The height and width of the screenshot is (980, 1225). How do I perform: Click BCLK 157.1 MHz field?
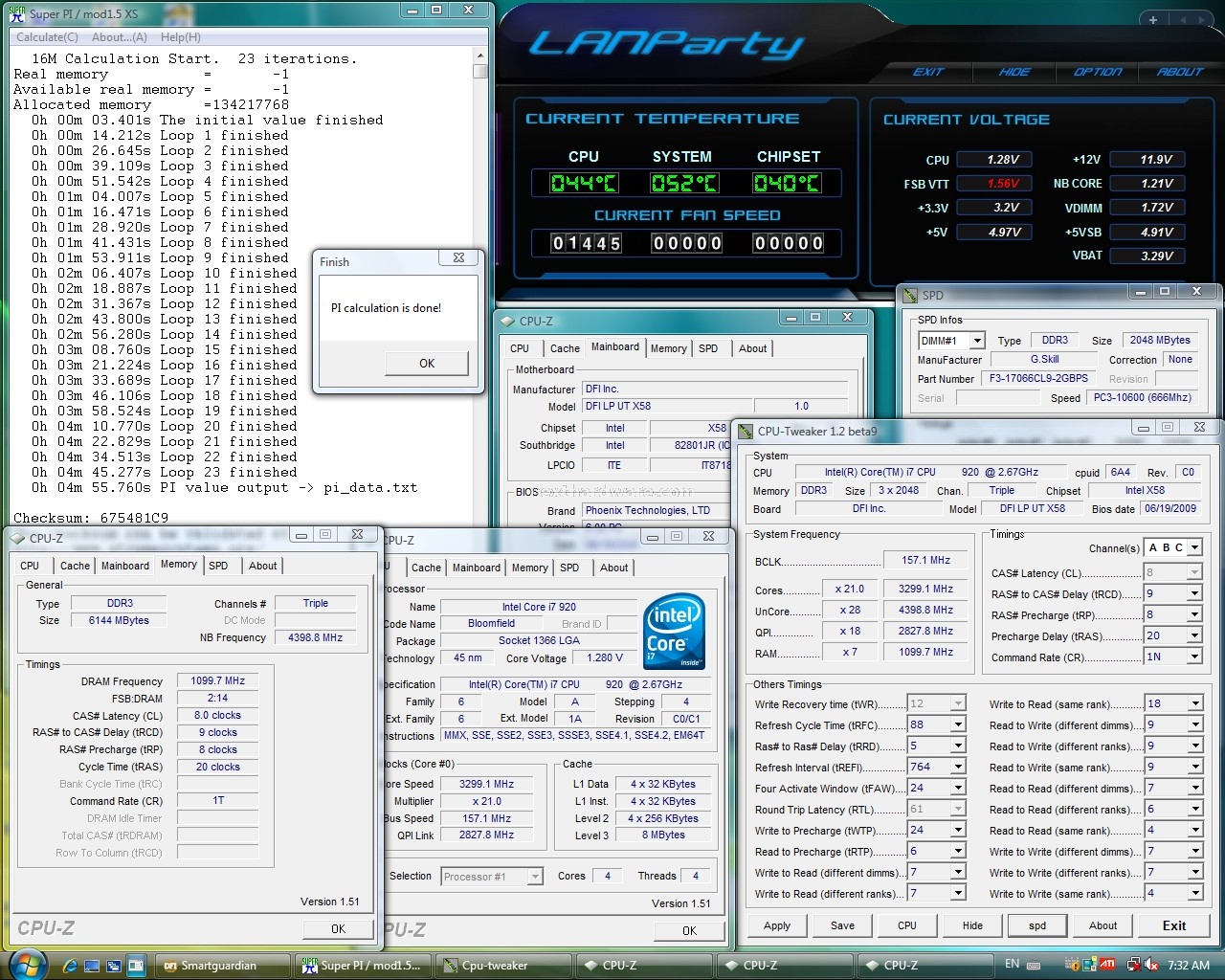coord(925,561)
